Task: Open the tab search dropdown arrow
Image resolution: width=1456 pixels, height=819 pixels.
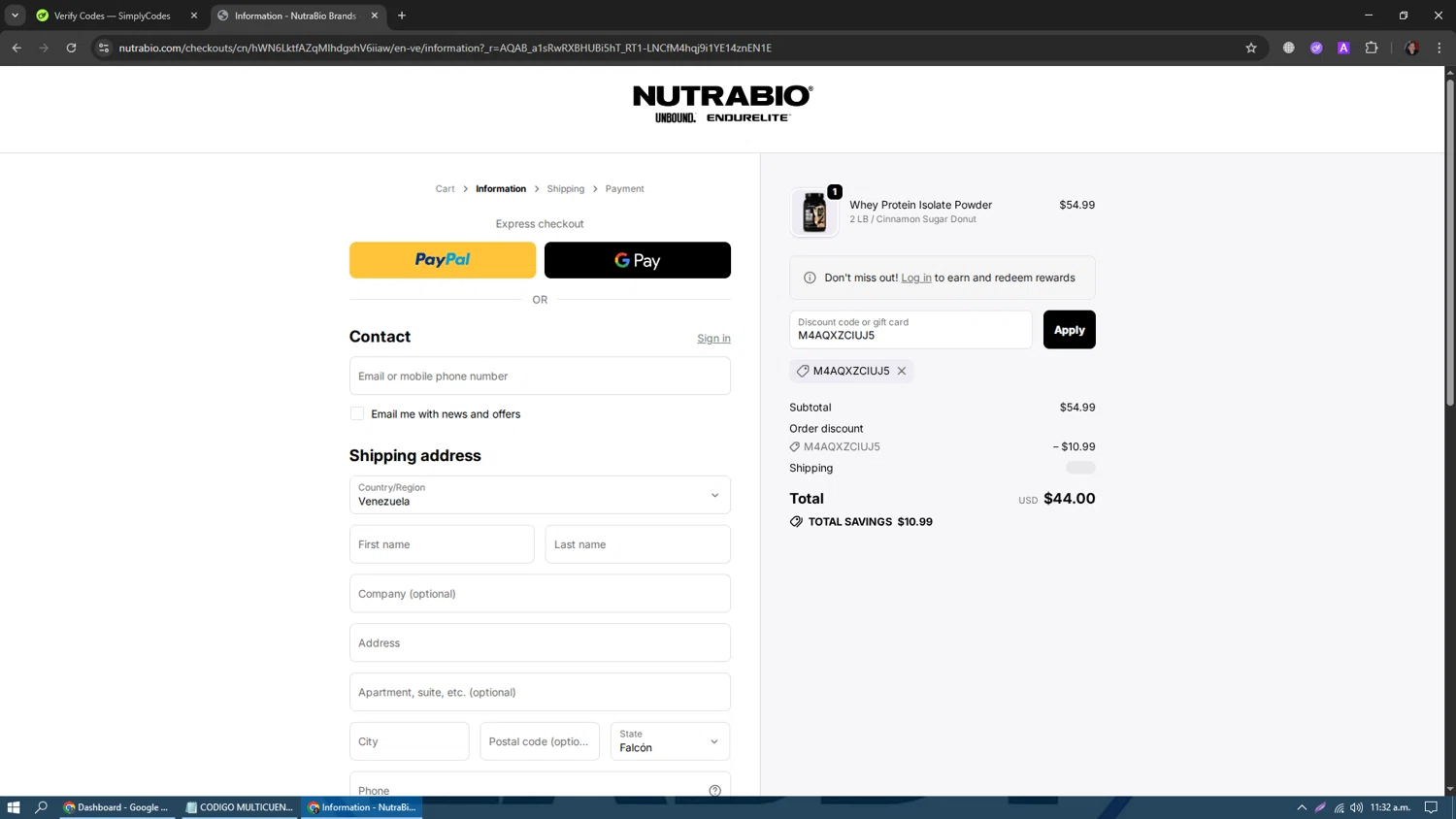Action: coord(15,16)
